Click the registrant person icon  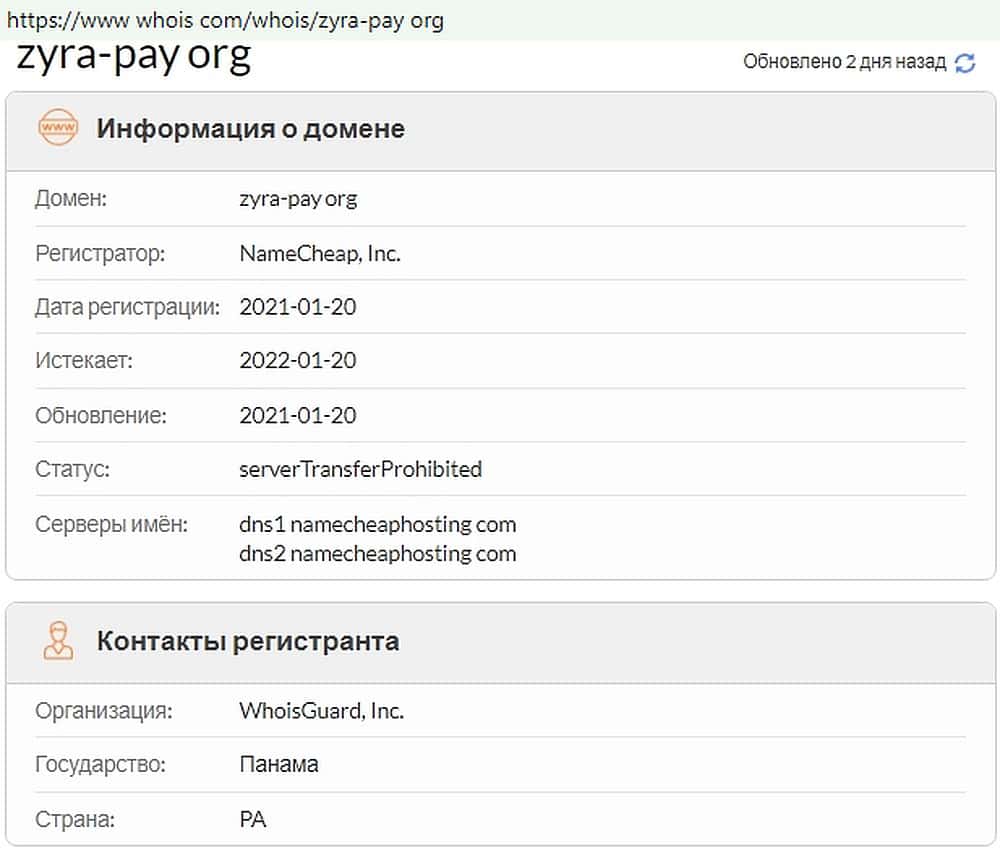pyautogui.click(x=57, y=640)
